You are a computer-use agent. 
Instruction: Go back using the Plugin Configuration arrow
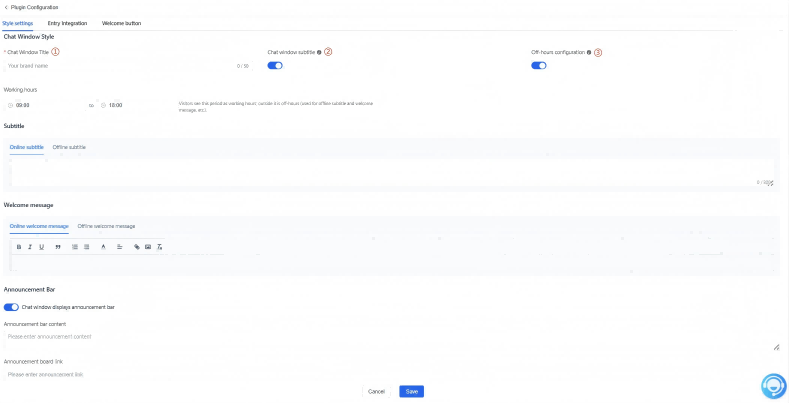(6, 8)
